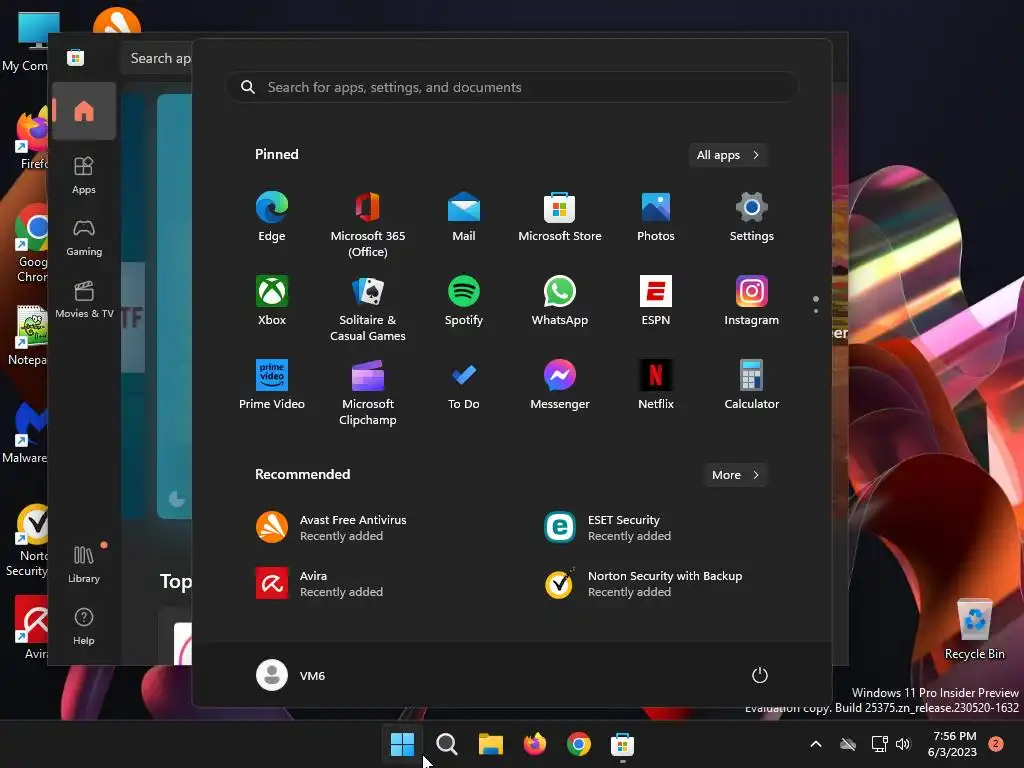Open Messenger from pinned apps

560,385
